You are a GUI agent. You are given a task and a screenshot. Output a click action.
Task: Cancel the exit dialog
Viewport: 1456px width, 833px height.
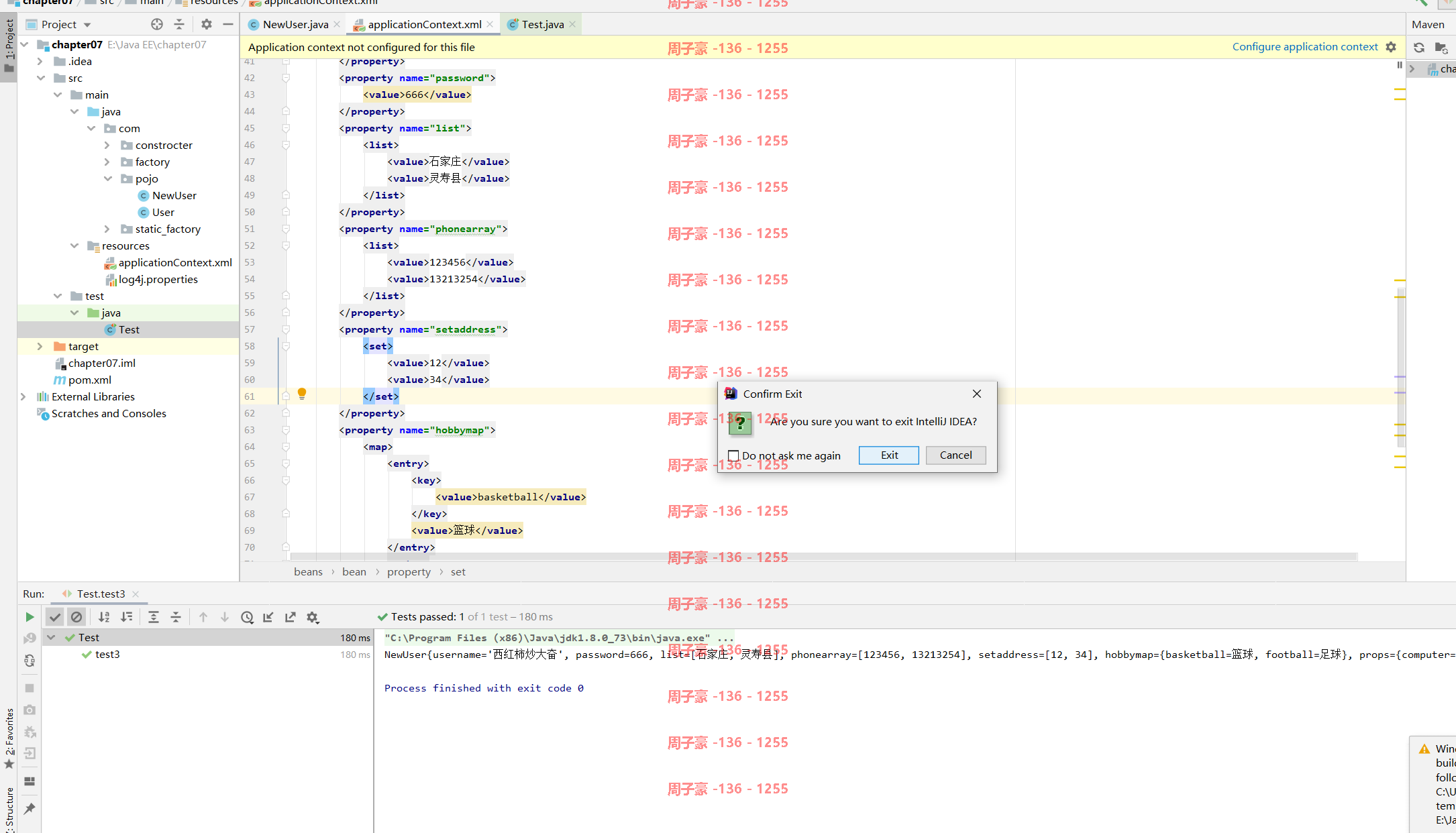coord(955,455)
